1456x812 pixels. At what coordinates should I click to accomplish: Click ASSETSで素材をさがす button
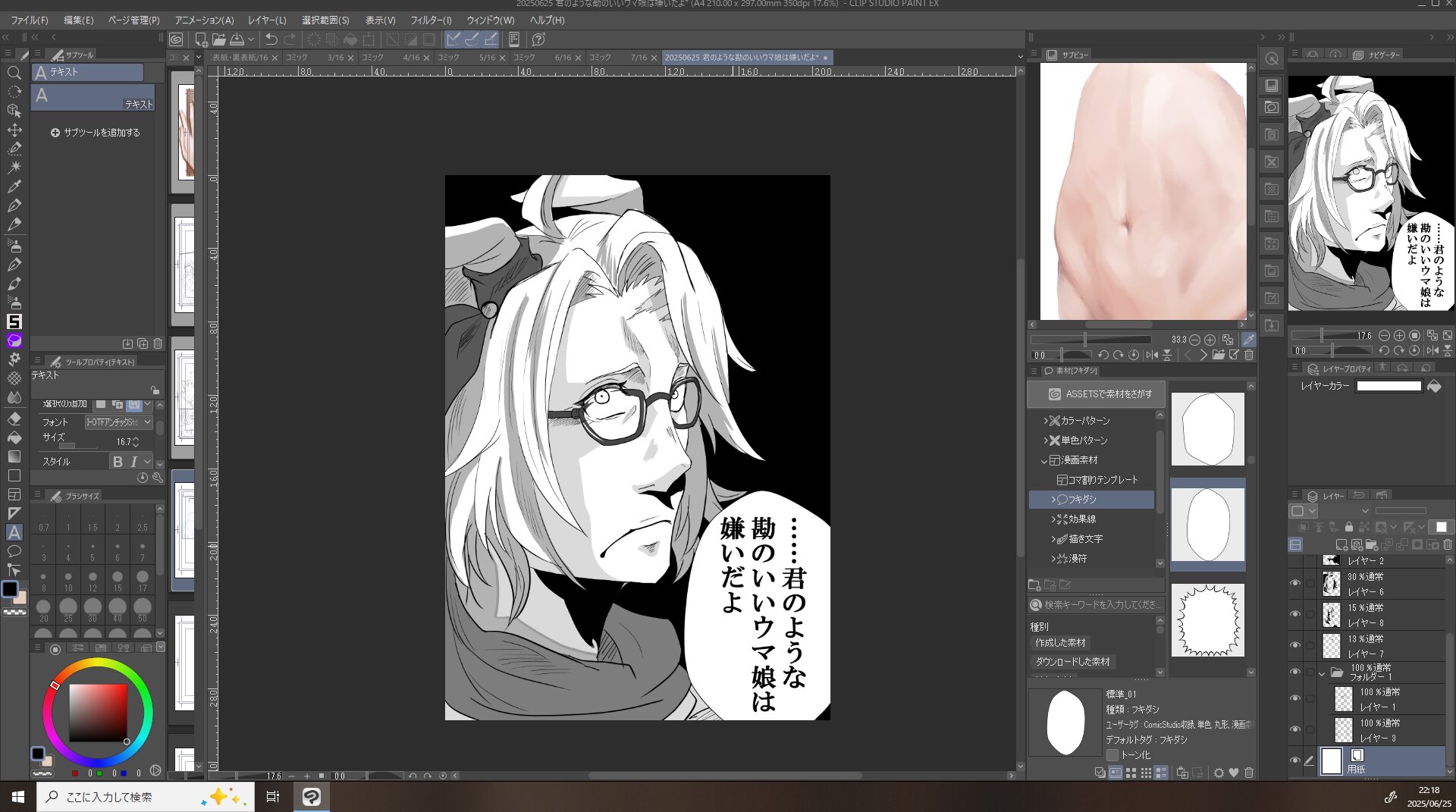point(1096,394)
